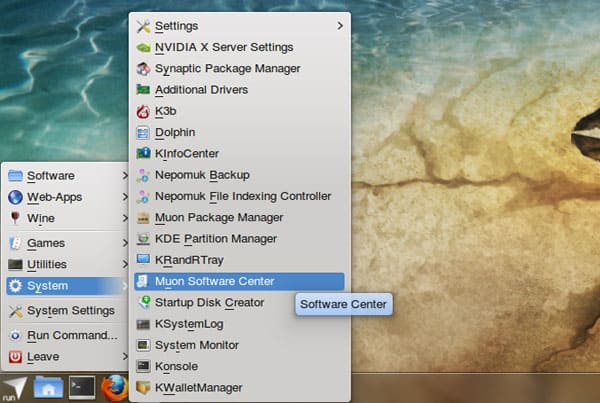Click the Utilities icon in main menu
The image size is (600, 403).
point(15,264)
